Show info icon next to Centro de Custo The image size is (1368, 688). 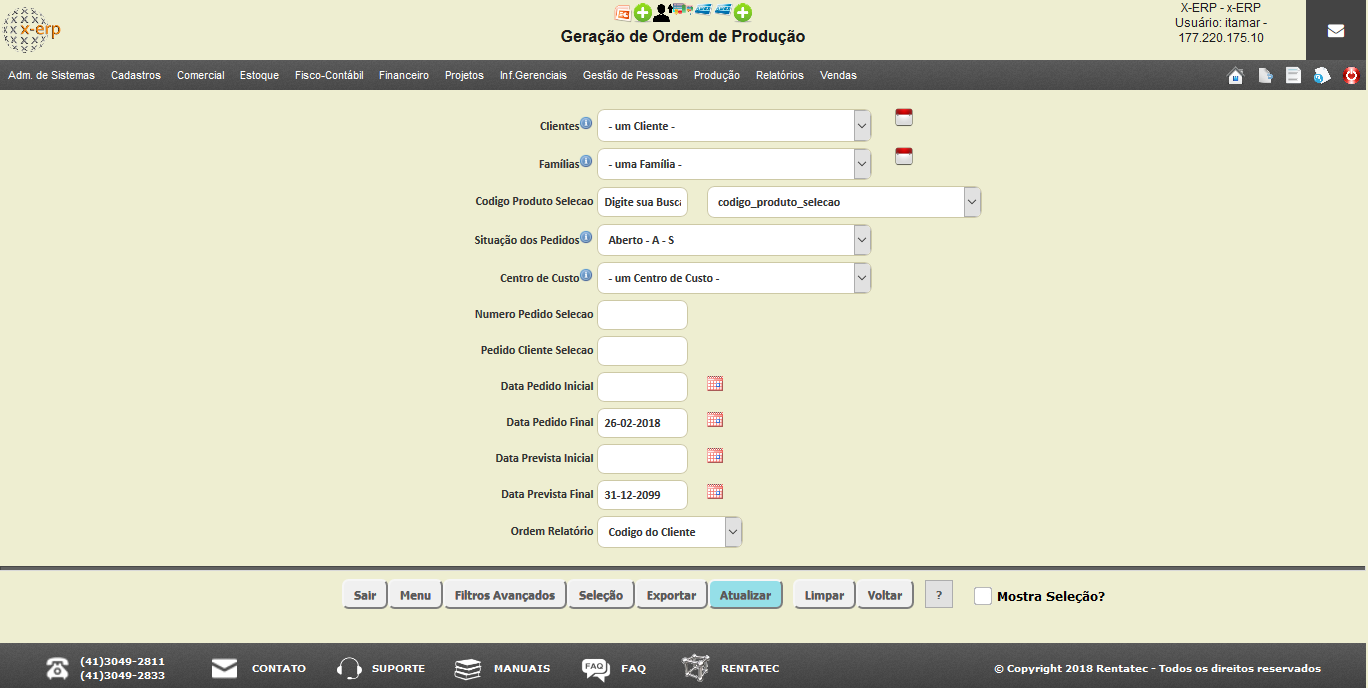point(587,275)
